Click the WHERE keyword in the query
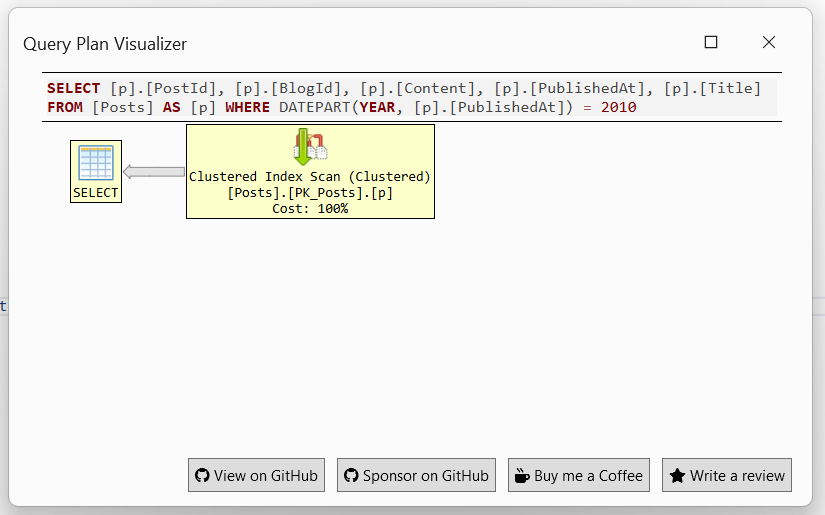 pyautogui.click(x=247, y=107)
